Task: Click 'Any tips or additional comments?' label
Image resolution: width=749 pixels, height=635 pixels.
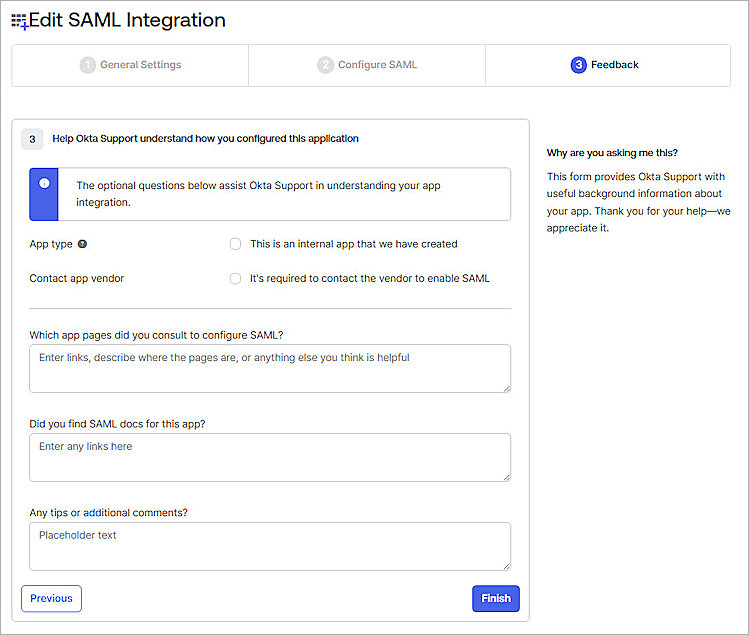Action: tap(108, 513)
